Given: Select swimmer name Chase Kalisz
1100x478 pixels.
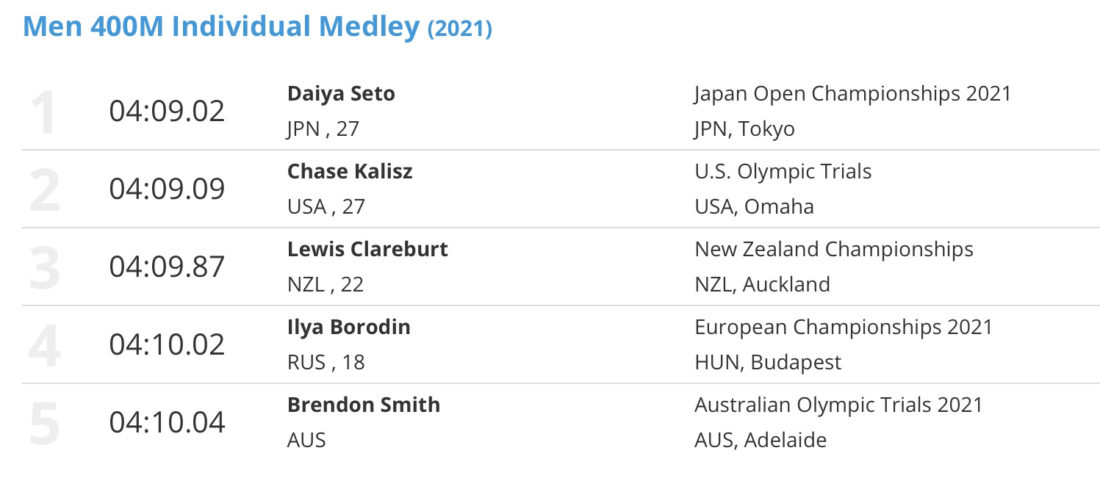Looking at the screenshot, I should click(349, 172).
